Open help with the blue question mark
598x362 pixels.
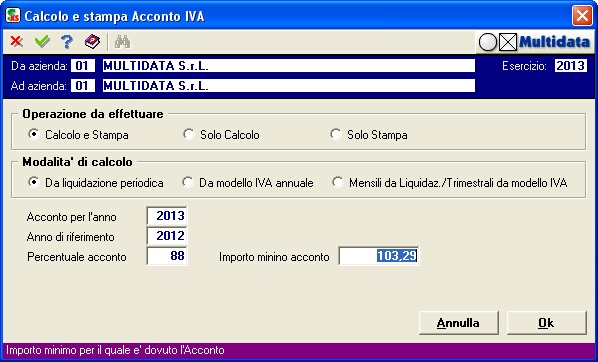67,42
